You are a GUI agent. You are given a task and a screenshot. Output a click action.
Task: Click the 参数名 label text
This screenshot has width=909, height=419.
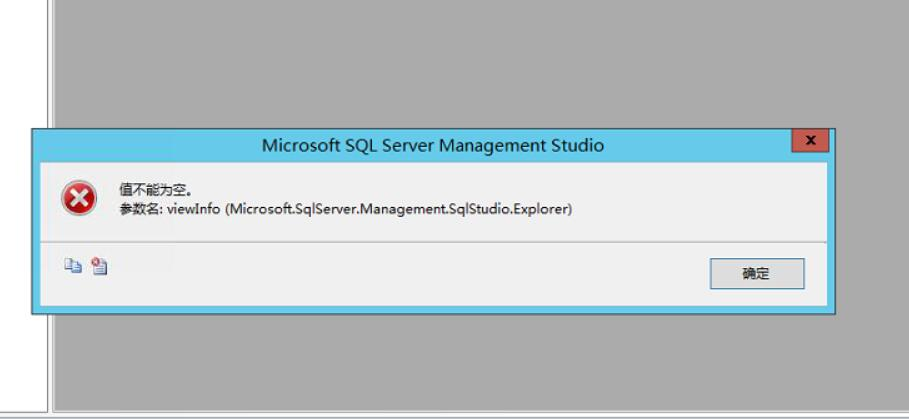click(x=141, y=209)
